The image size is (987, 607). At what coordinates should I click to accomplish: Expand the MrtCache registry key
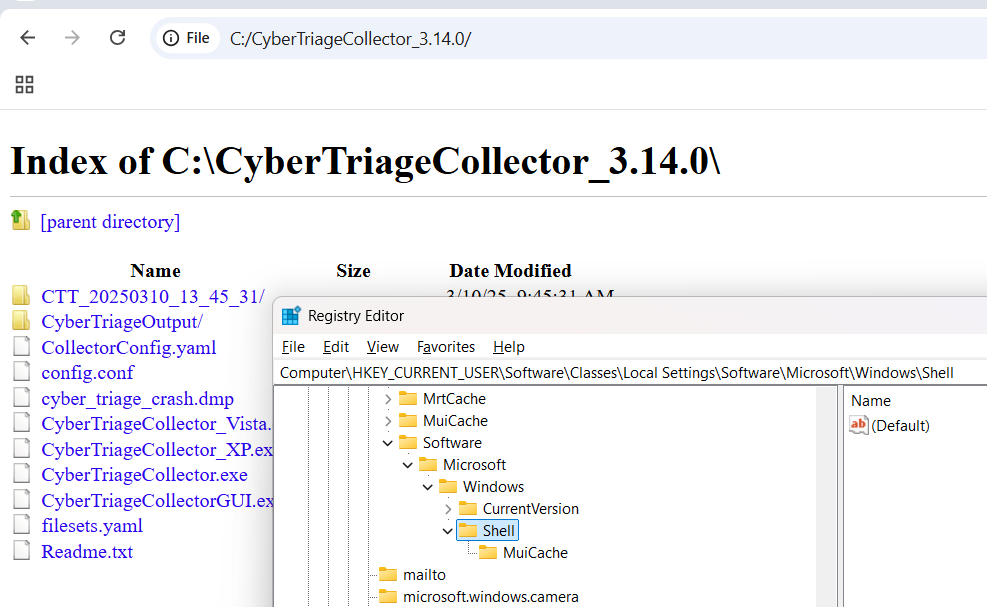[388, 399]
